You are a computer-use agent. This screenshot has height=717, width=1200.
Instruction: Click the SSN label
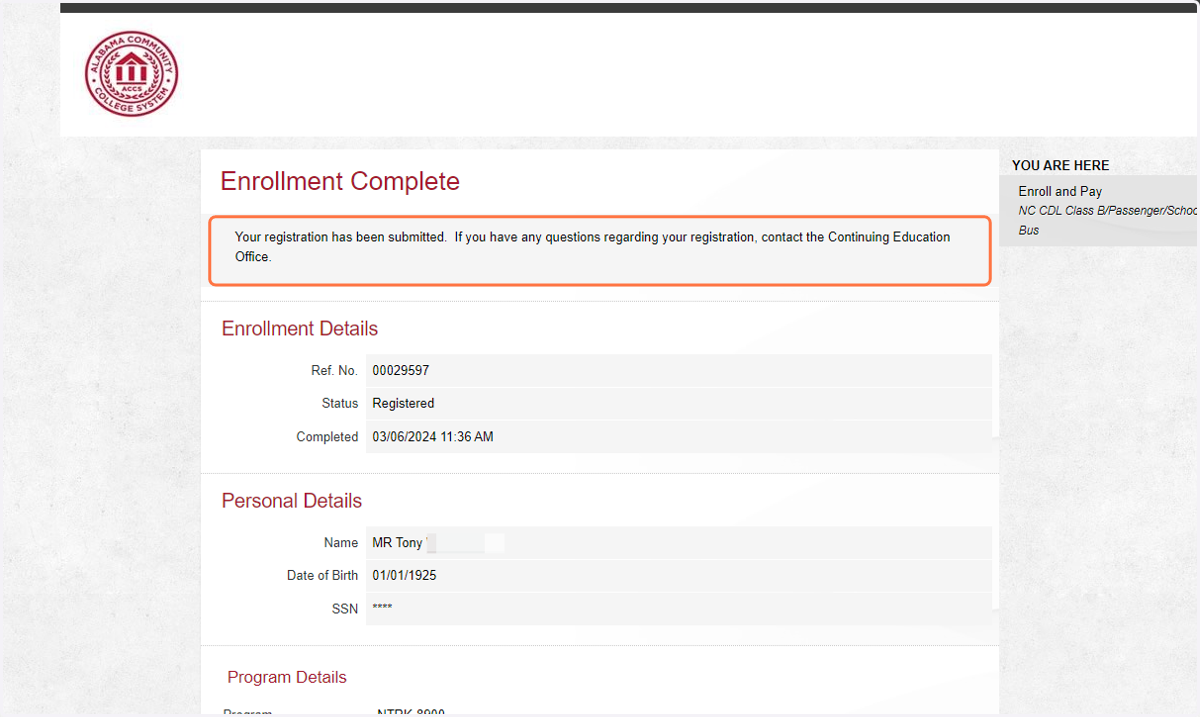345,609
